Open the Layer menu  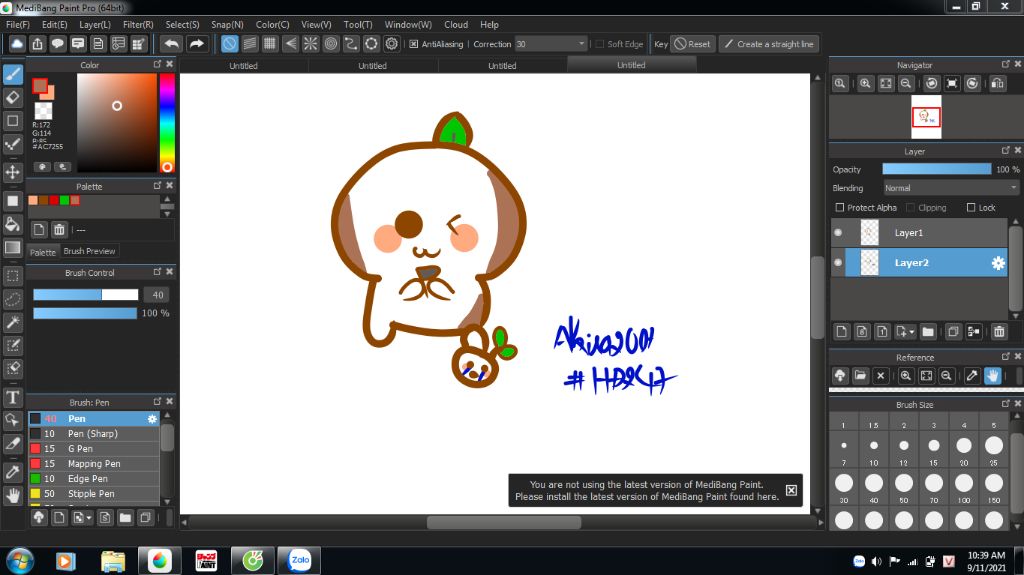pos(95,25)
